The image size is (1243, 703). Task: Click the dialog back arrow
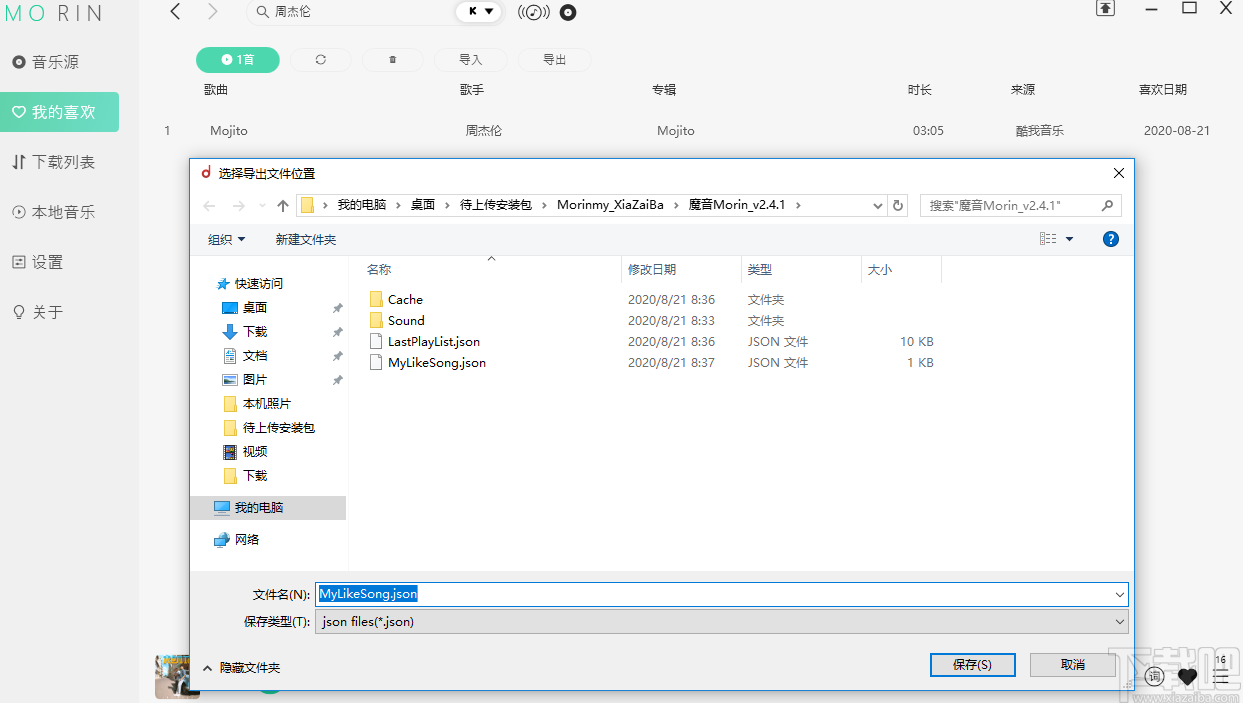click(209, 206)
